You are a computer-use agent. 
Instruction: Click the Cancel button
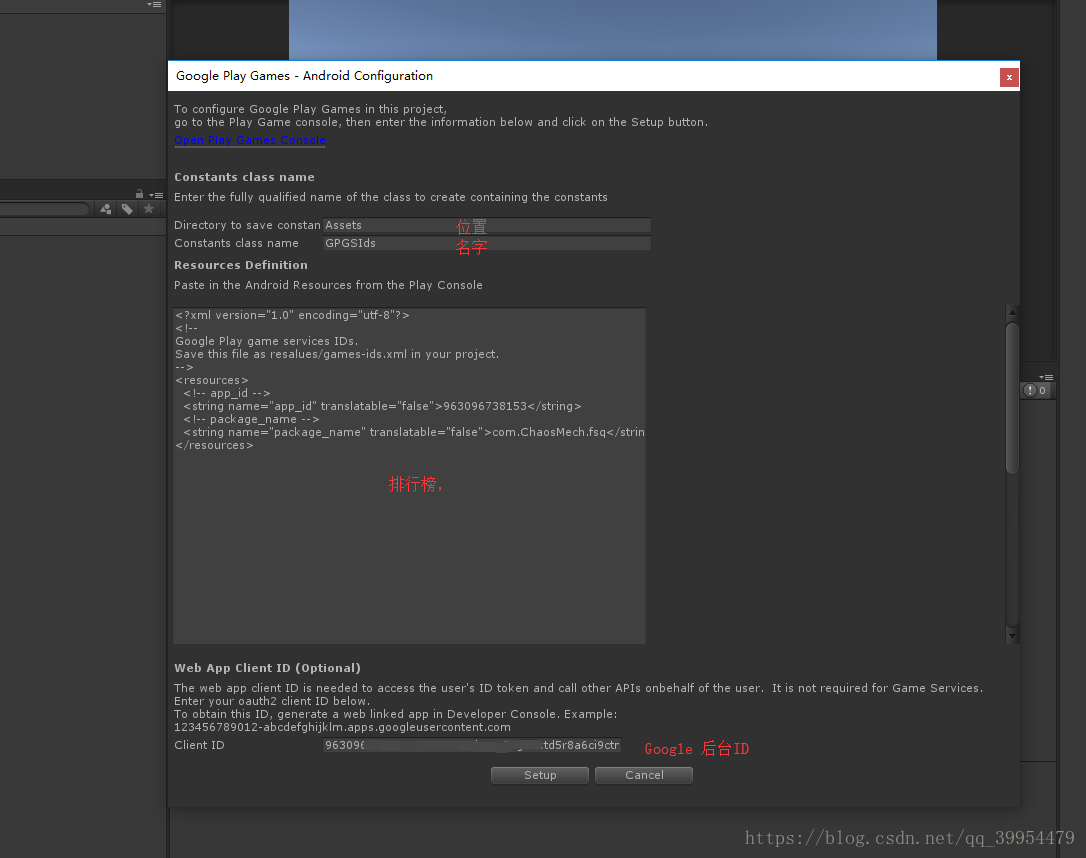tap(644, 775)
